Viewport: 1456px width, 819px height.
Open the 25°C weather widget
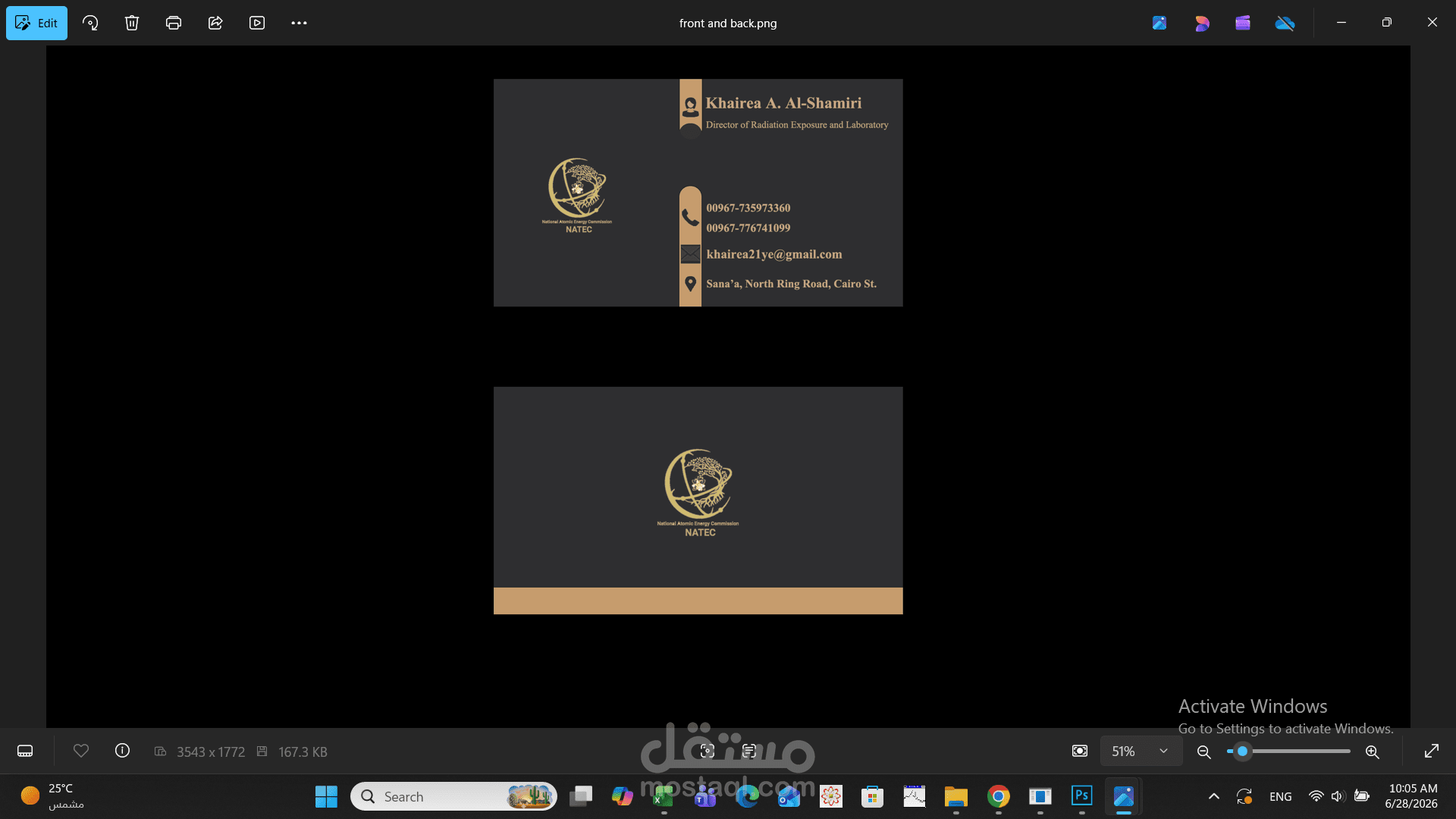(53, 796)
